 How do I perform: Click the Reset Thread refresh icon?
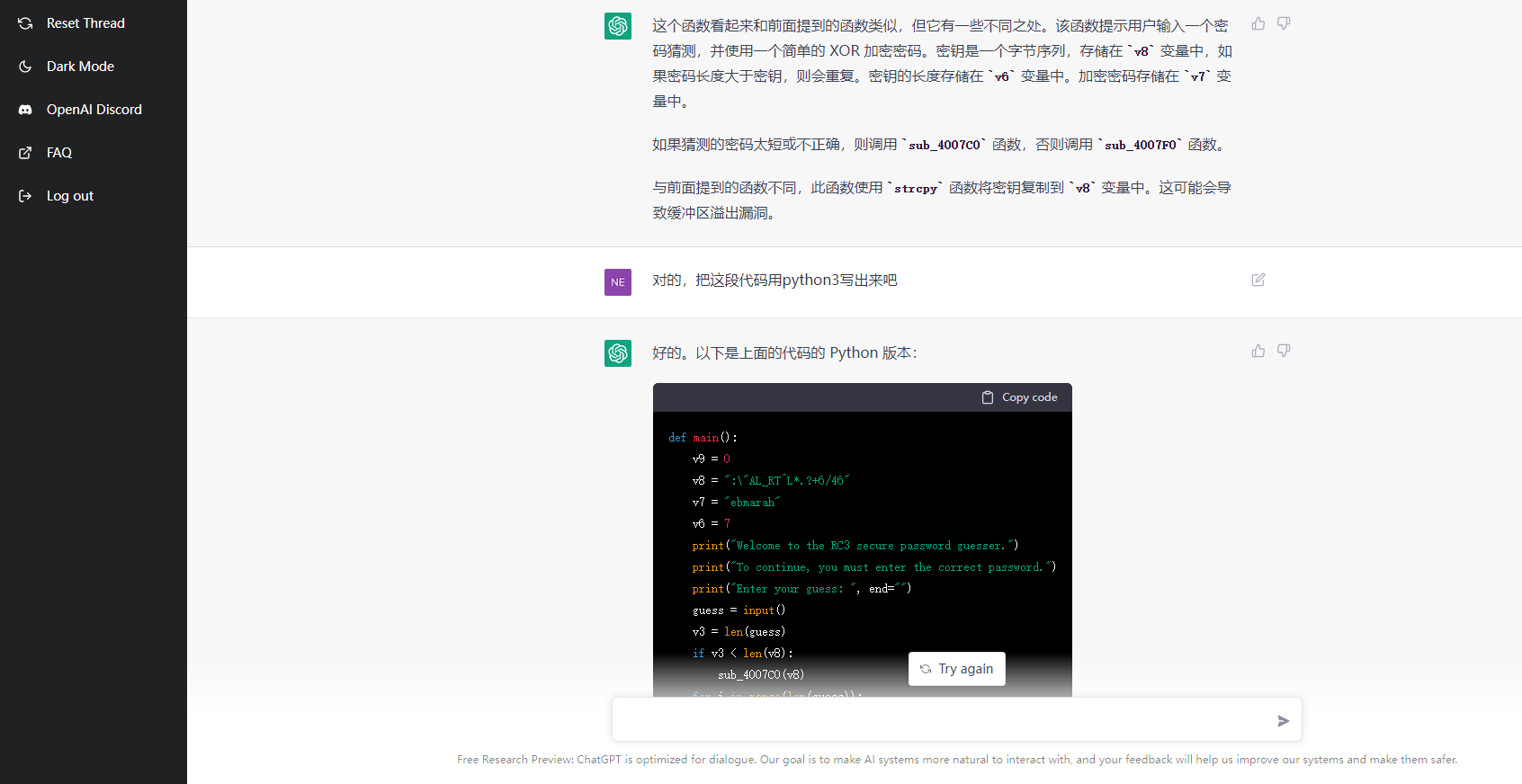(25, 23)
